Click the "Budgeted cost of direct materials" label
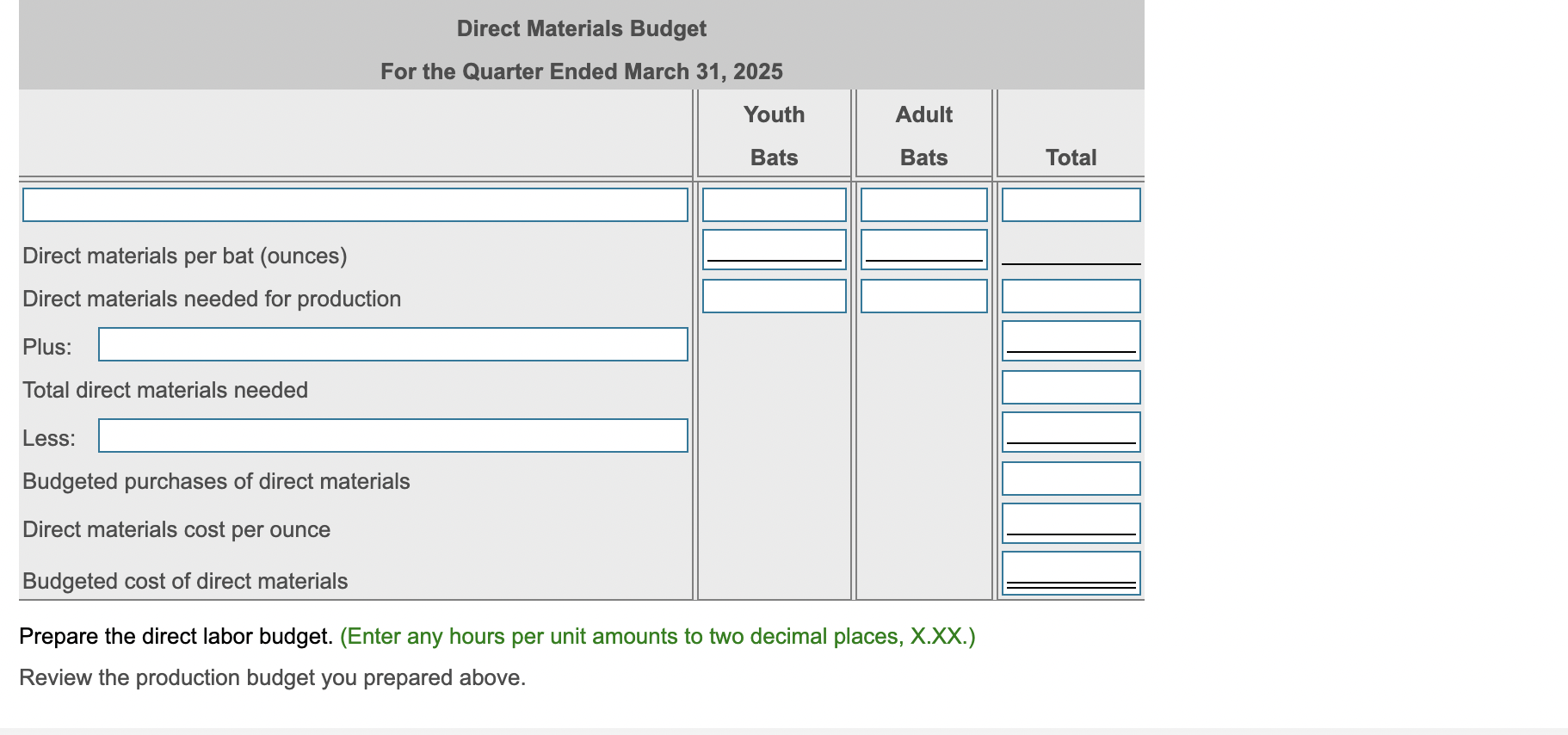This screenshot has width=1568, height=735. click(x=185, y=581)
